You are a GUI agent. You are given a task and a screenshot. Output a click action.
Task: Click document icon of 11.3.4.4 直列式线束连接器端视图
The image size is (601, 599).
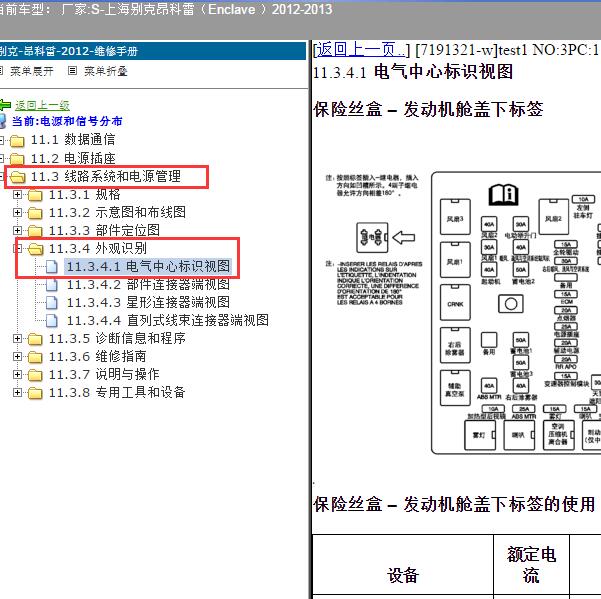52,320
